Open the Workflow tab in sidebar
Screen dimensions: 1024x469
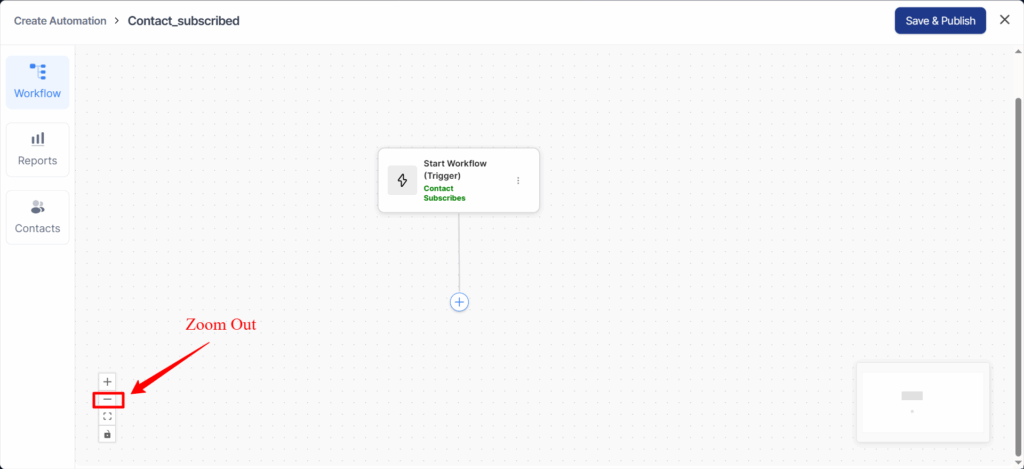37,82
